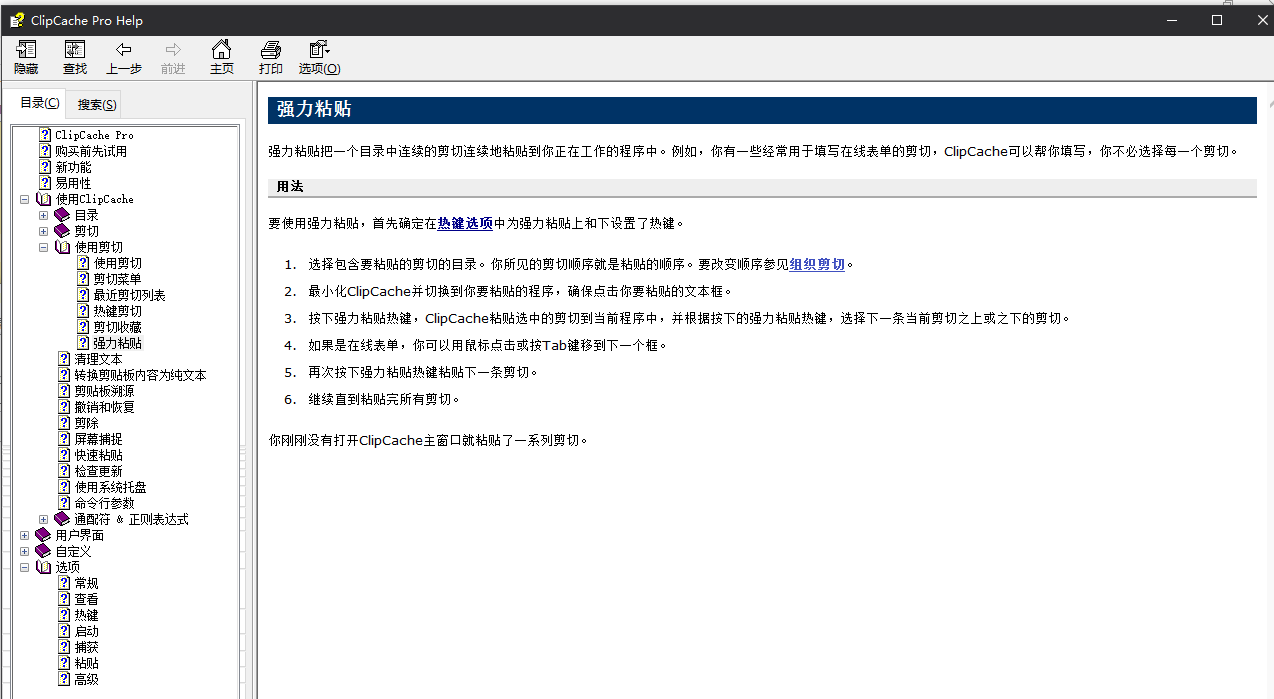Follow the 组织剪切 link
This screenshot has height=699, width=1274.
[817, 265]
